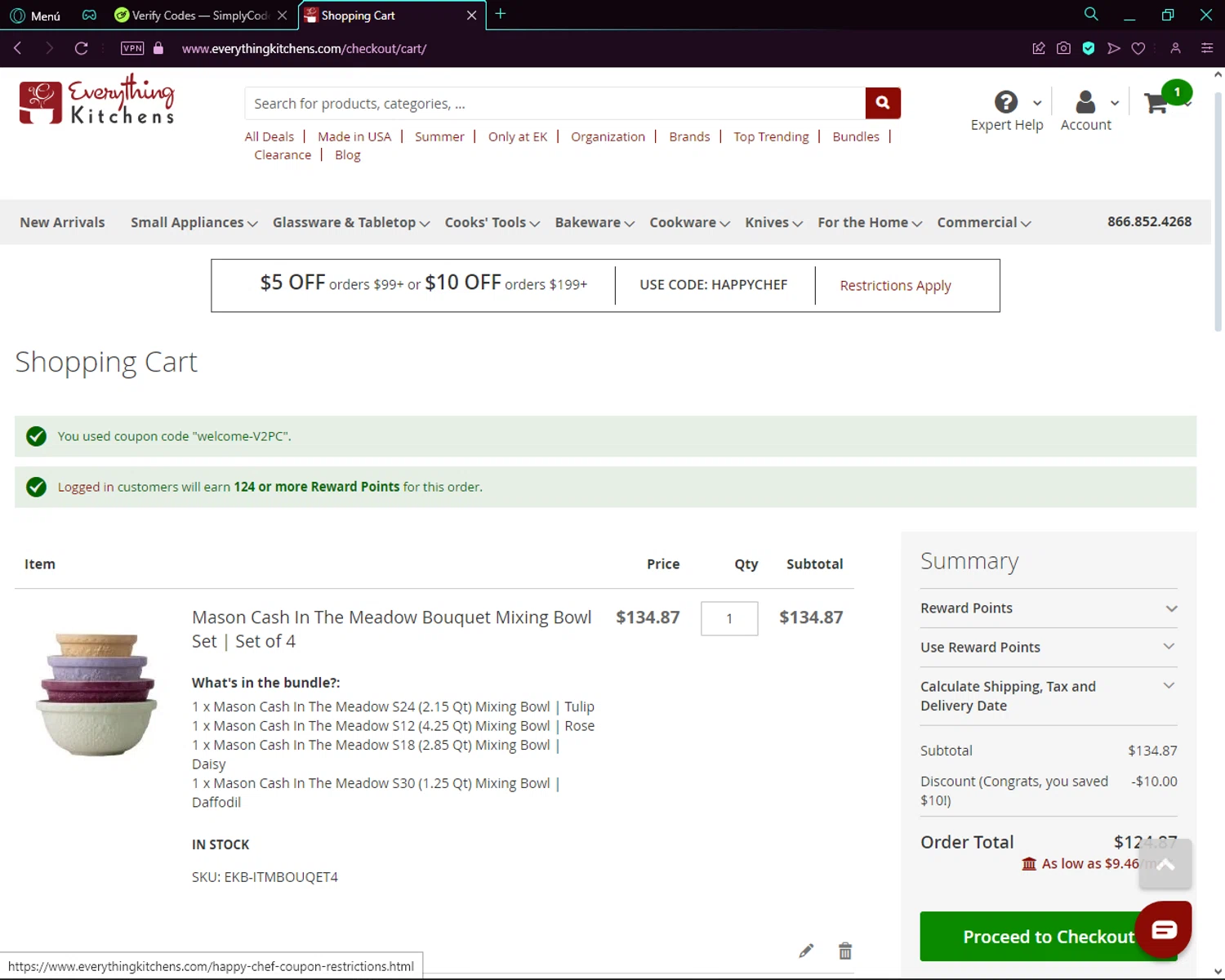Click the site padlock icon
Screen dimensions: 1225x980
click(x=158, y=48)
